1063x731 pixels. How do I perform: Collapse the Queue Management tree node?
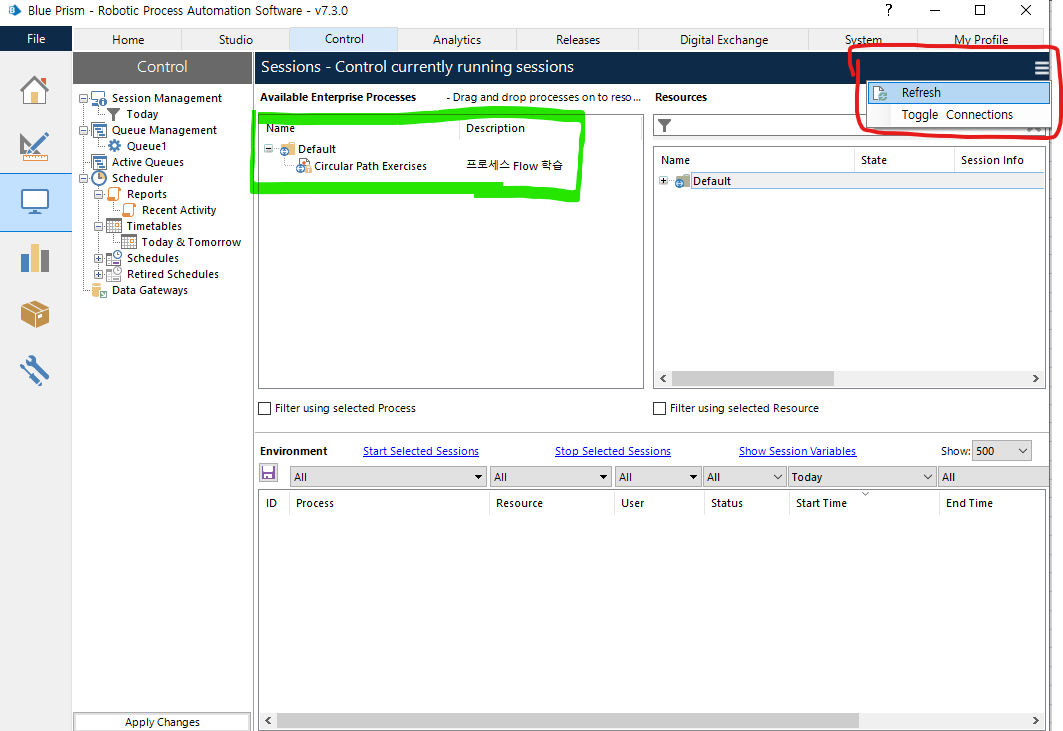click(83, 130)
